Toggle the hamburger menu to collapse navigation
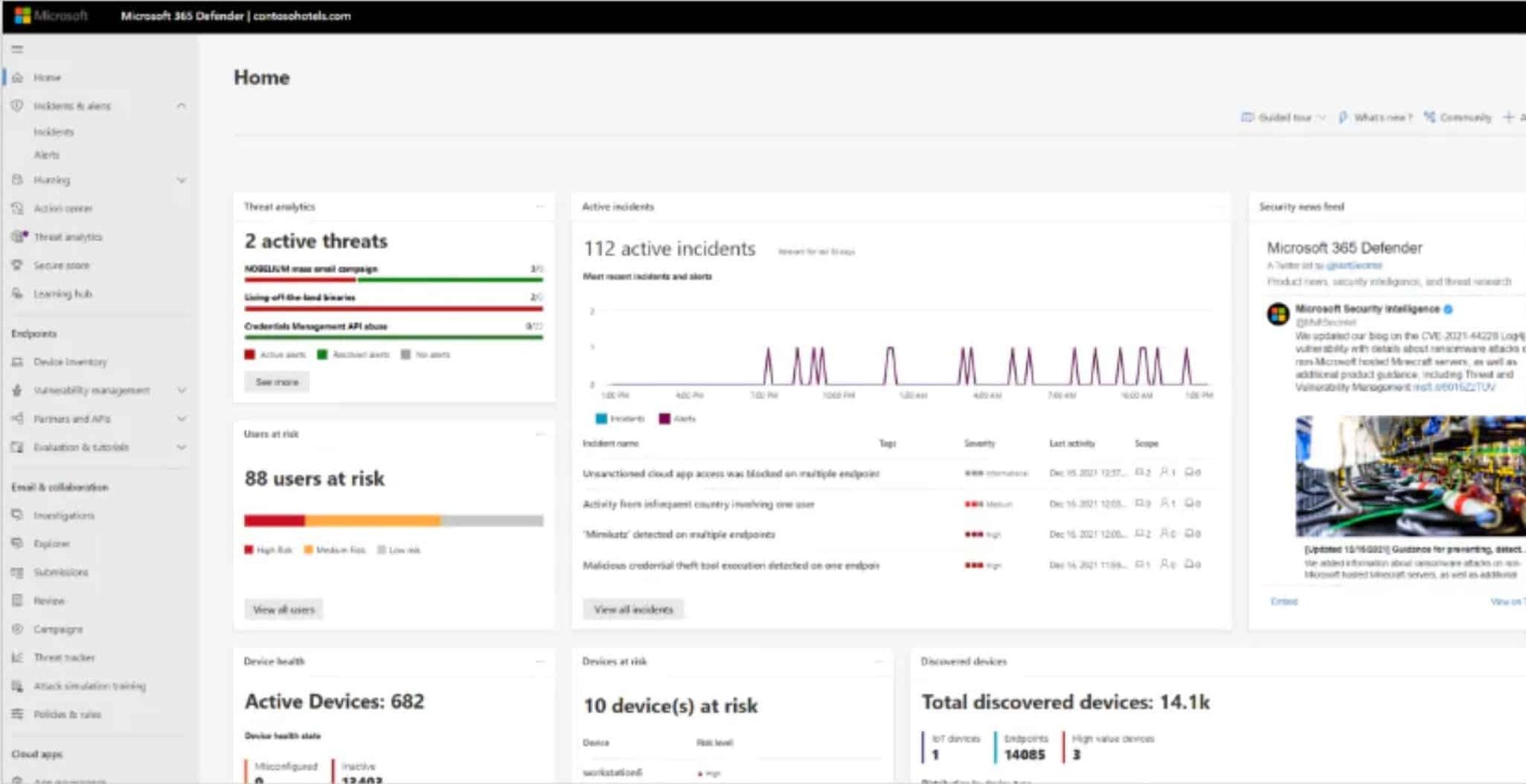Image resolution: width=1526 pixels, height=784 pixels. (x=16, y=48)
